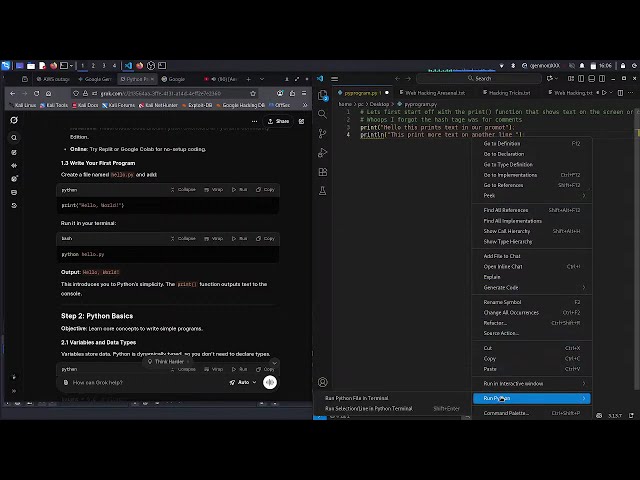Open the Accounts icon in VS Code activity bar
640x480 pixels.
click(x=322, y=382)
